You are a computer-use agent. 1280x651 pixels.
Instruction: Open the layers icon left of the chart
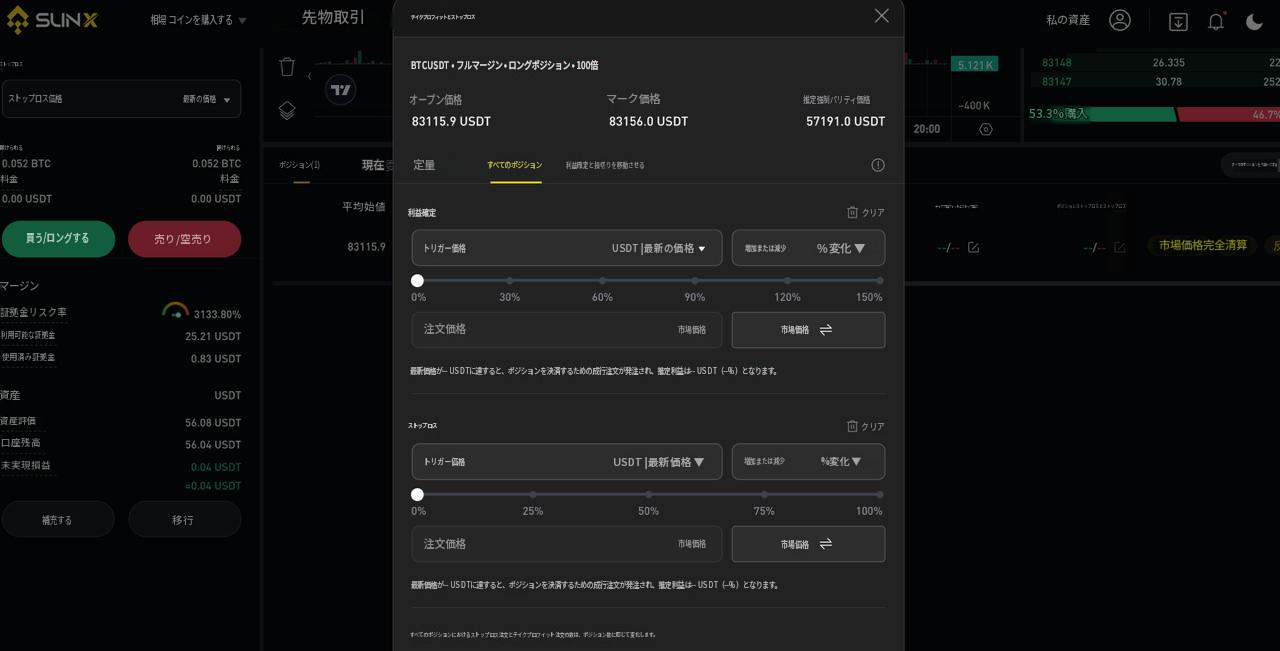287,110
